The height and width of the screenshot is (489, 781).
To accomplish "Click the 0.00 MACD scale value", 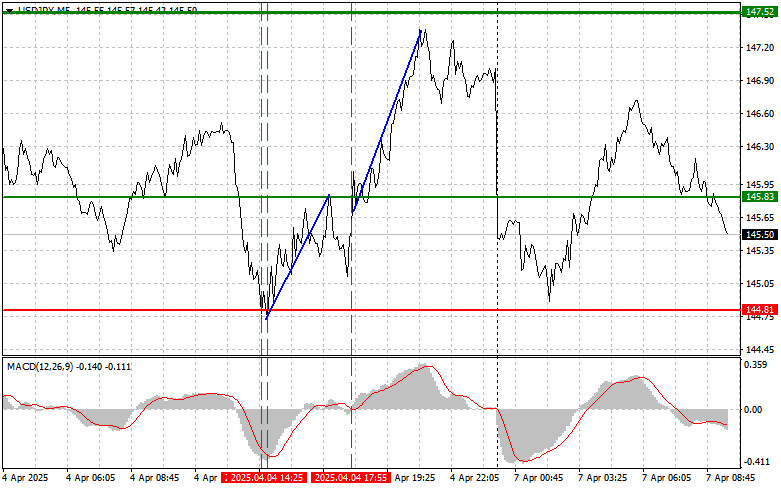I will coord(753,409).
